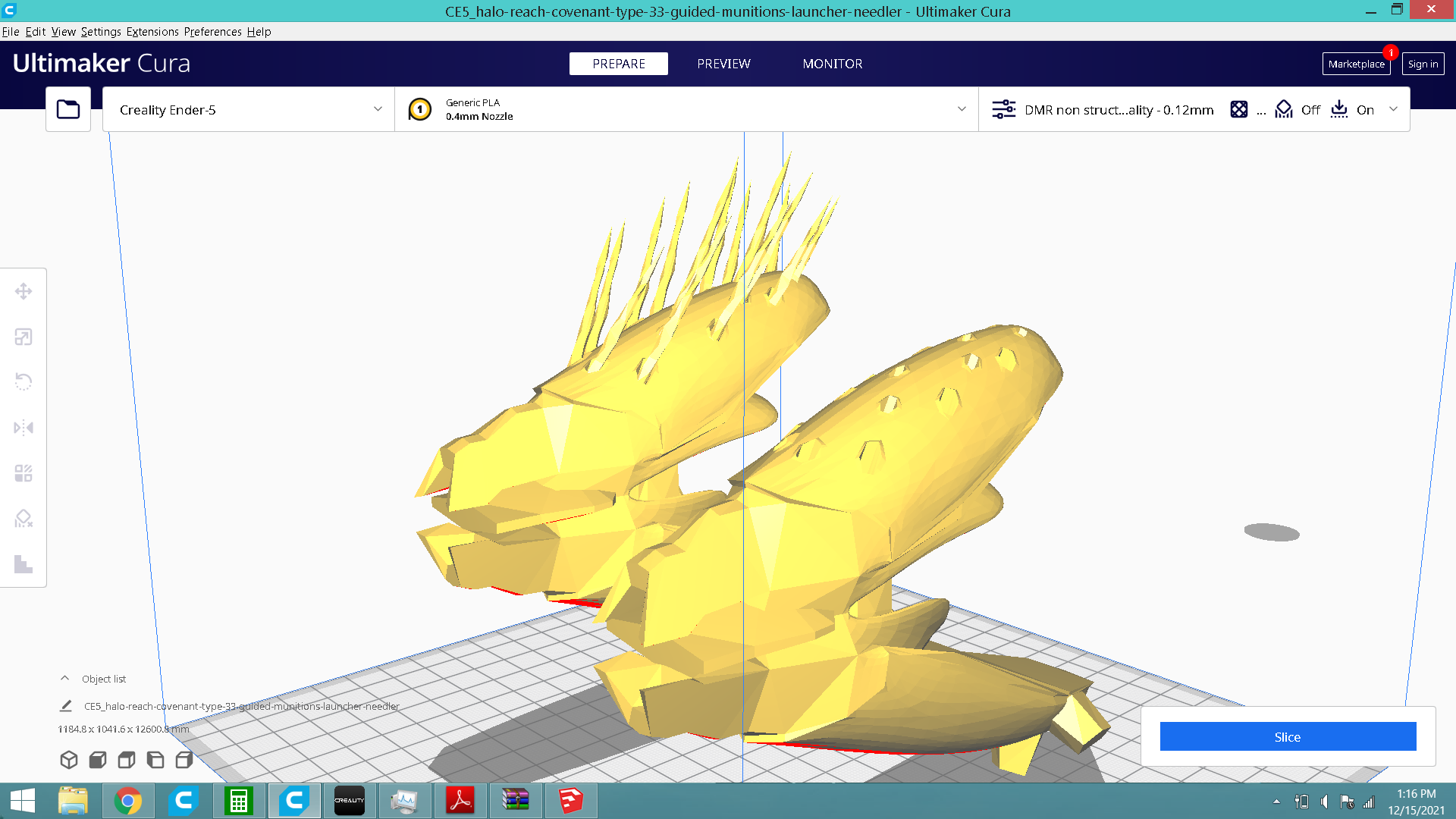
Task: Switch to 3D perspective view cube
Action: [x=69, y=760]
